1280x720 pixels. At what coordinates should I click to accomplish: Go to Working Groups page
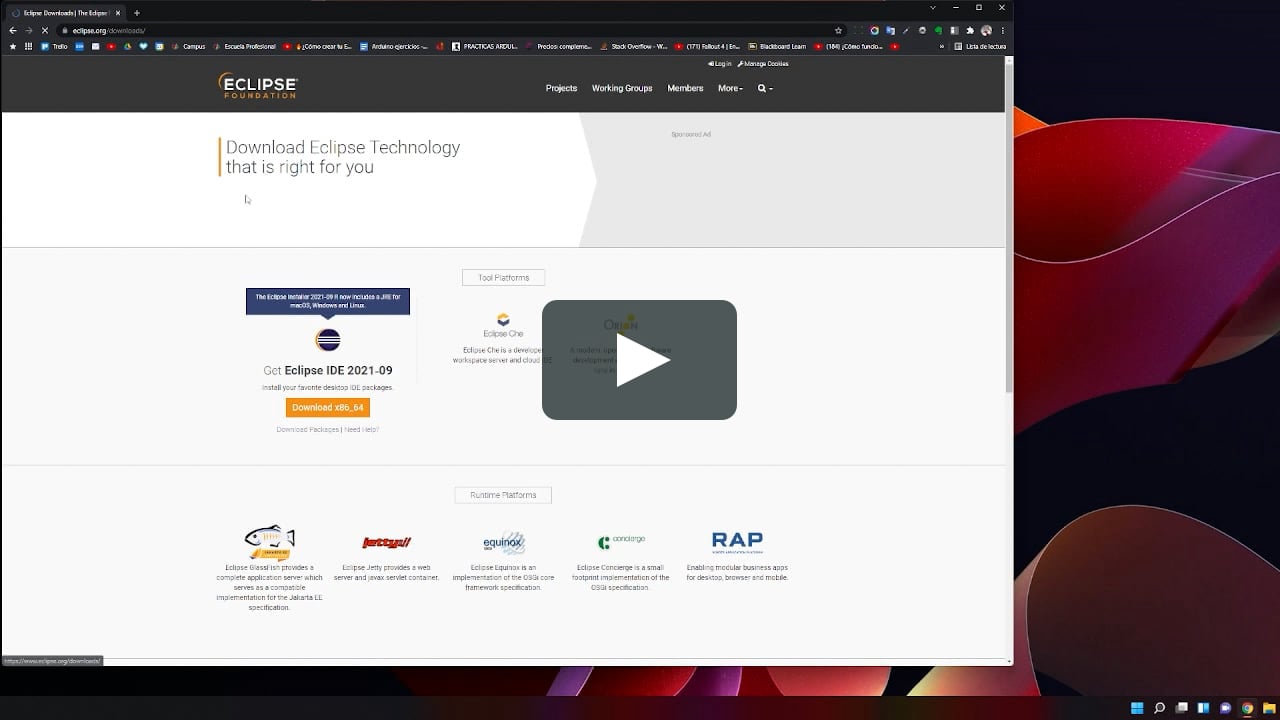(x=622, y=88)
